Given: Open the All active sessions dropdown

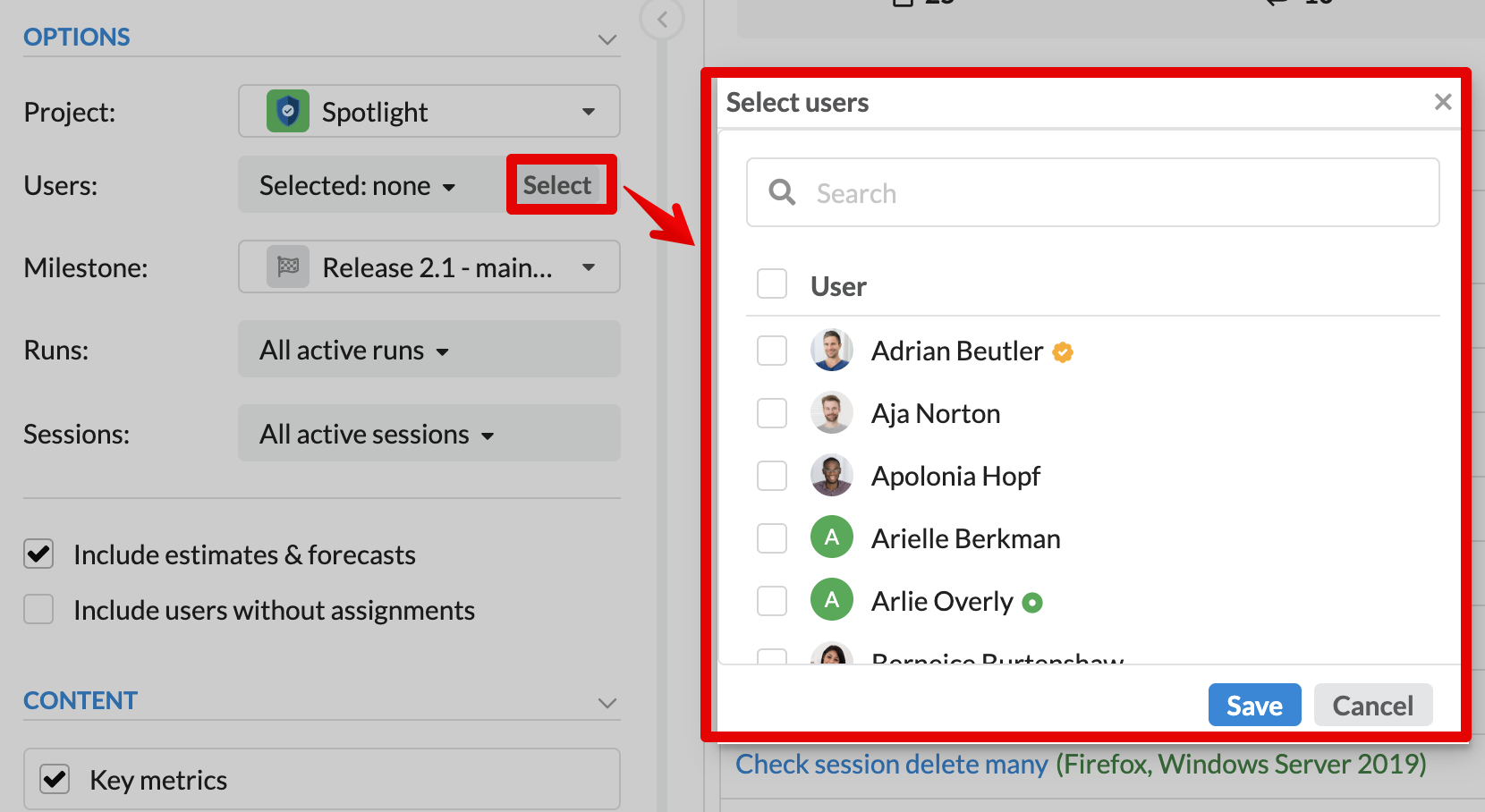Looking at the screenshot, I should [x=429, y=433].
